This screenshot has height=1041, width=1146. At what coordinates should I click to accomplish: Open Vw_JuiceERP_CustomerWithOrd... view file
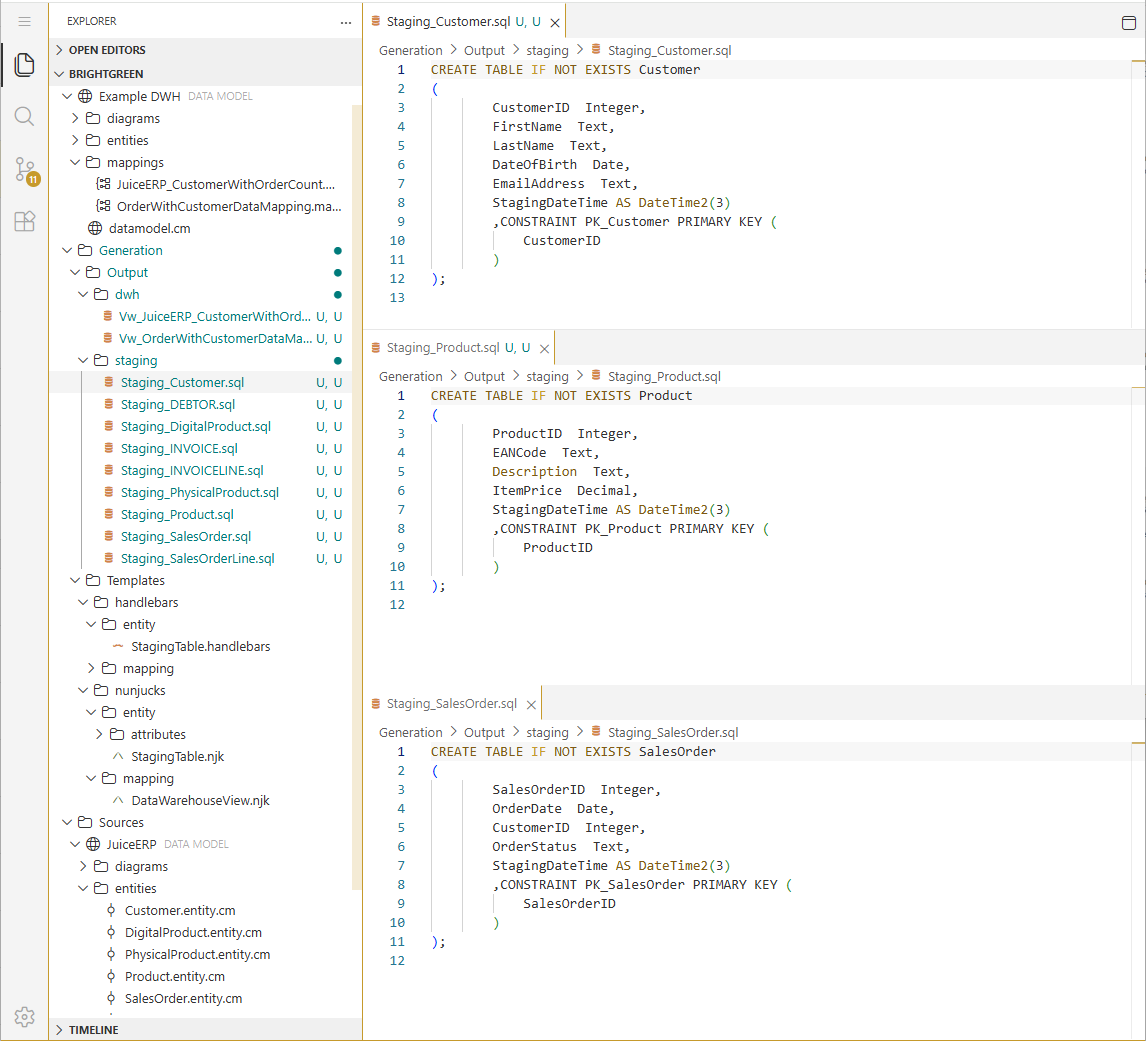(x=215, y=317)
